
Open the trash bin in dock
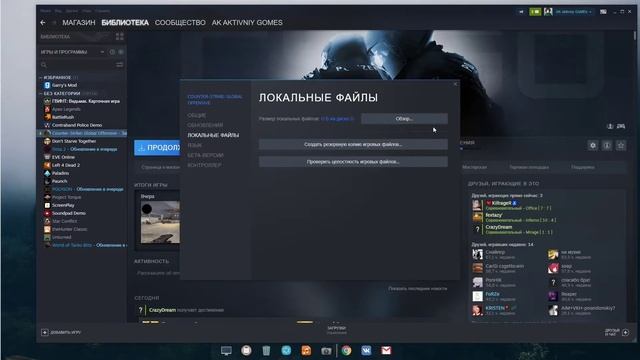pos(266,350)
